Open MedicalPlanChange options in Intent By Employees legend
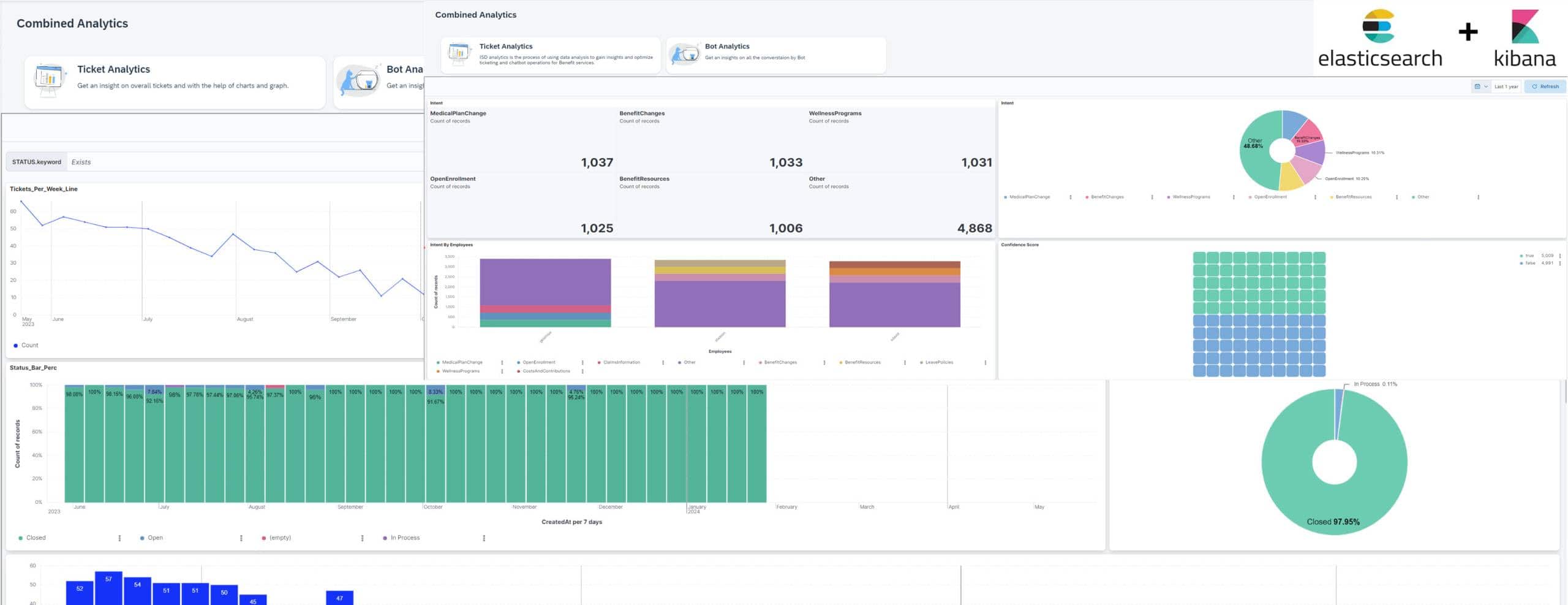The height and width of the screenshot is (605, 1568). click(x=502, y=363)
